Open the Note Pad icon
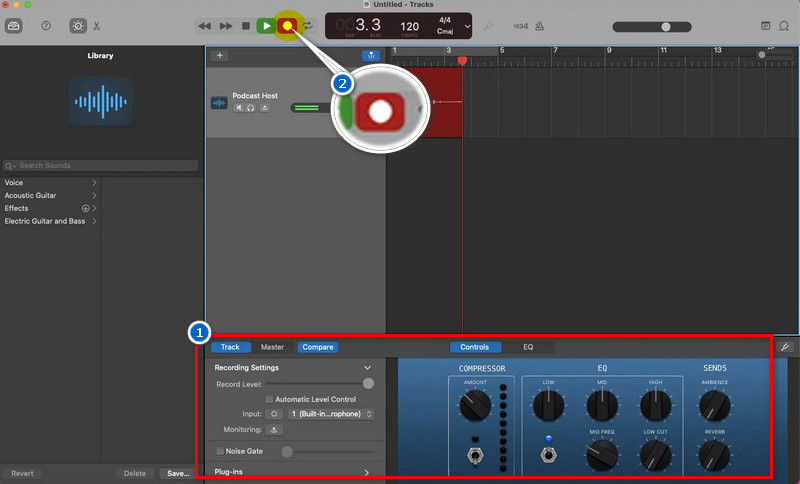Viewport: 800px width, 484px height. [x=765, y=26]
